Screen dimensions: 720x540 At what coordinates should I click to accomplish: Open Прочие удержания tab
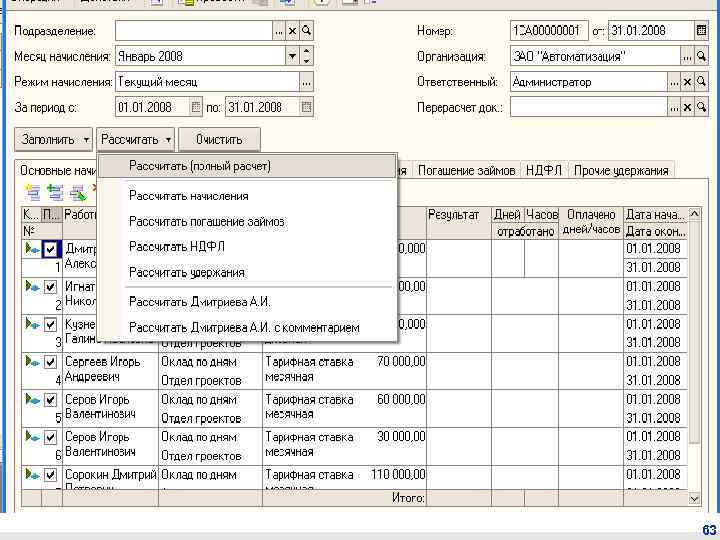click(x=621, y=170)
